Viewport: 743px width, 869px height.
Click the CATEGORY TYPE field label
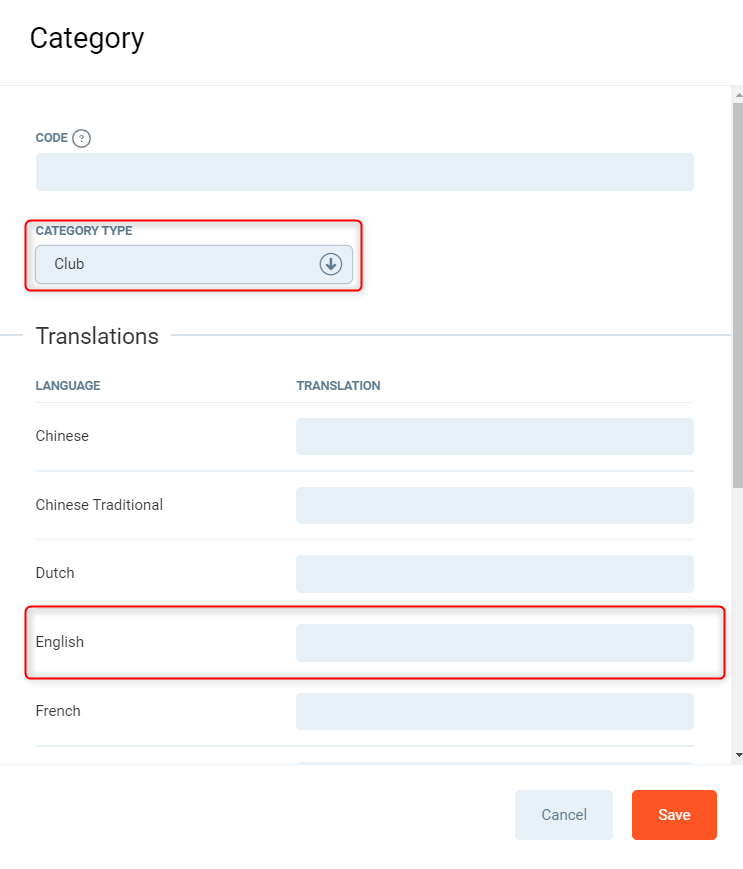[x=84, y=231]
